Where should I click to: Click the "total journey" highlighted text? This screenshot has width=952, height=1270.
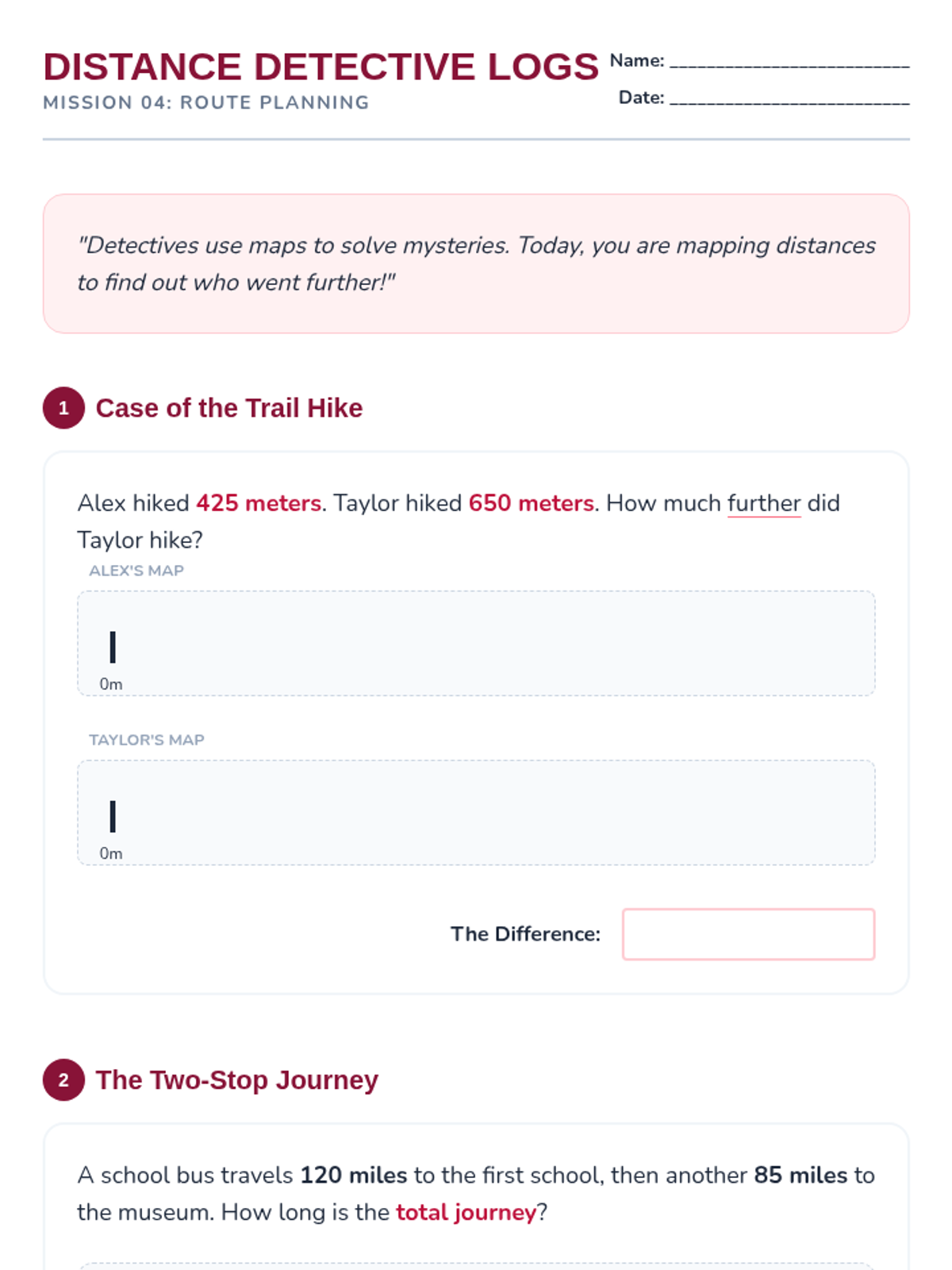pyautogui.click(x=466, y=1212)
